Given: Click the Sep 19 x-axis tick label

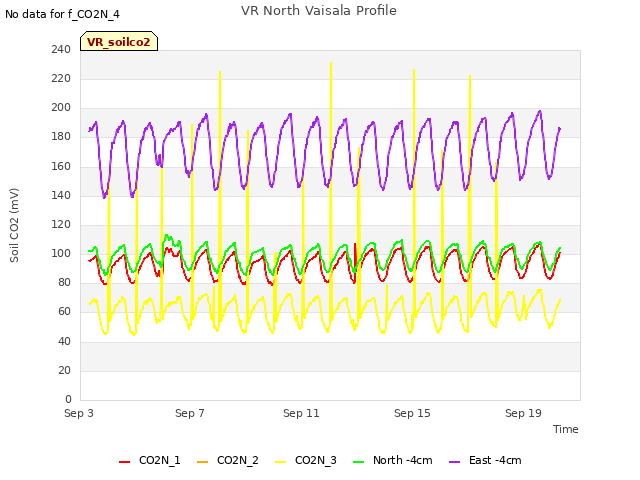Looking at the screenshot, I should tap(523, 413).
